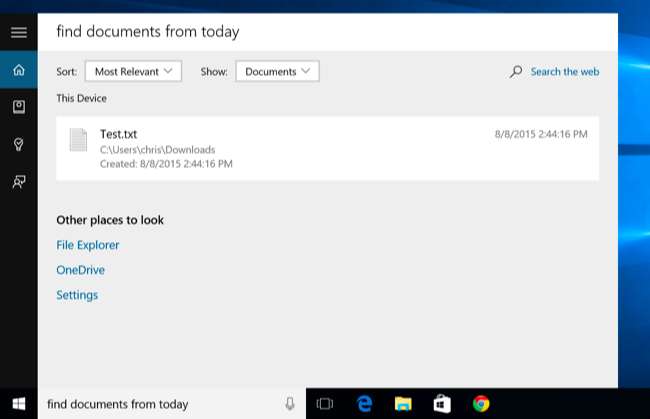Click the Settings link under Other places

(77, 295)
